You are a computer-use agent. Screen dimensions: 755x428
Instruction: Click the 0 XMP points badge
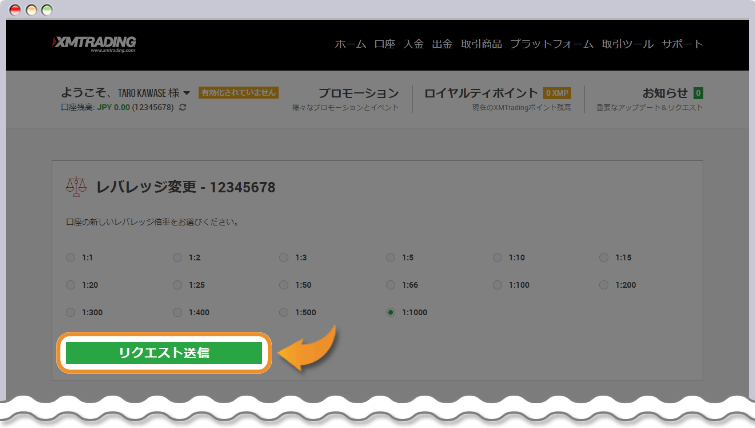(x=557, y=93)
